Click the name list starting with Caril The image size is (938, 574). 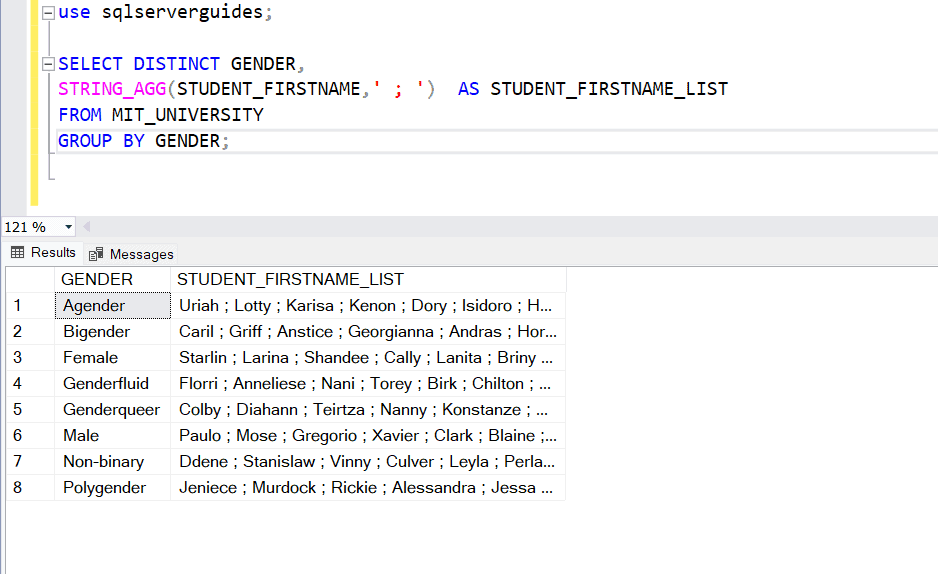(368, 332)
